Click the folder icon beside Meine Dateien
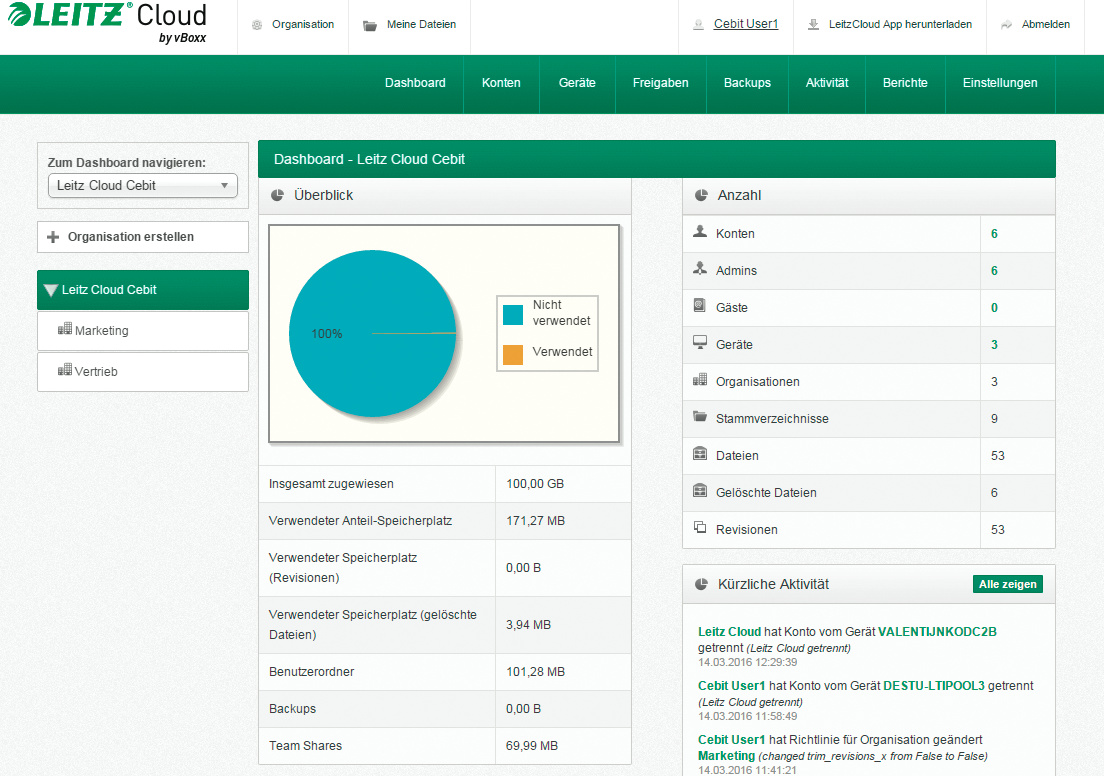Screen dimensions: 1104x776 click(x=370, y=25)
